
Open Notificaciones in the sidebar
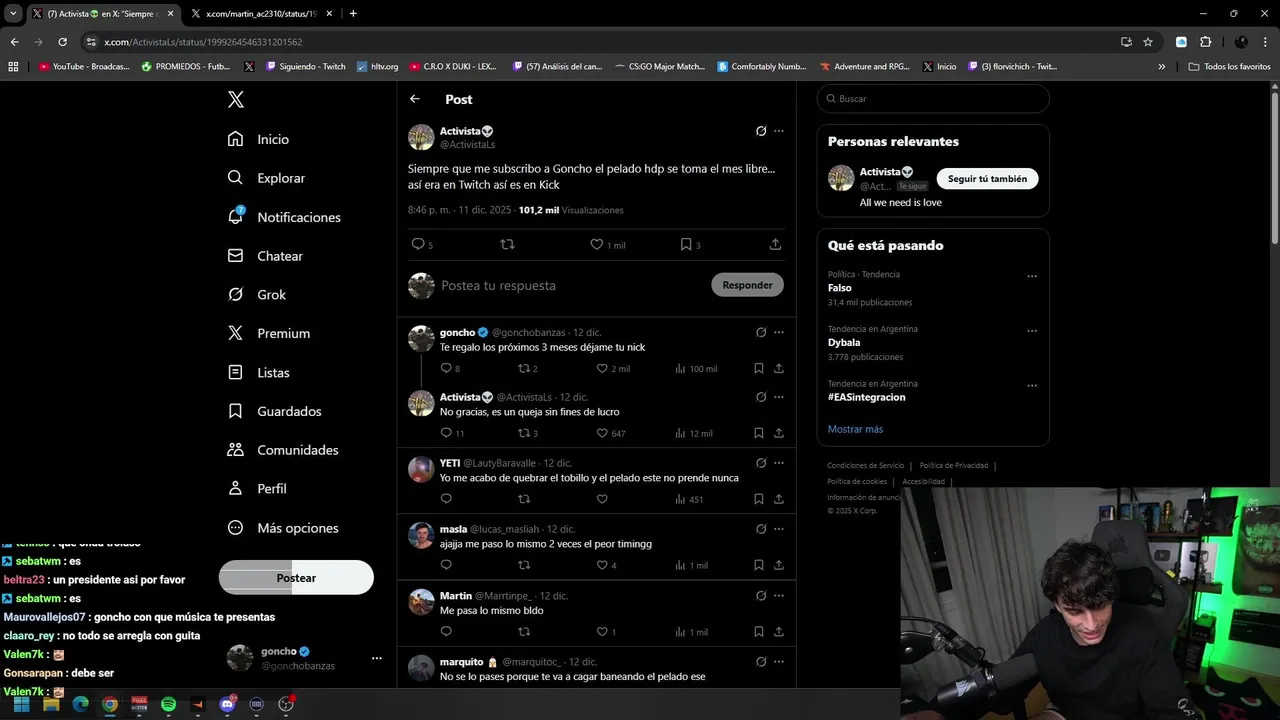pyautogui.click(x=285, y=217)
